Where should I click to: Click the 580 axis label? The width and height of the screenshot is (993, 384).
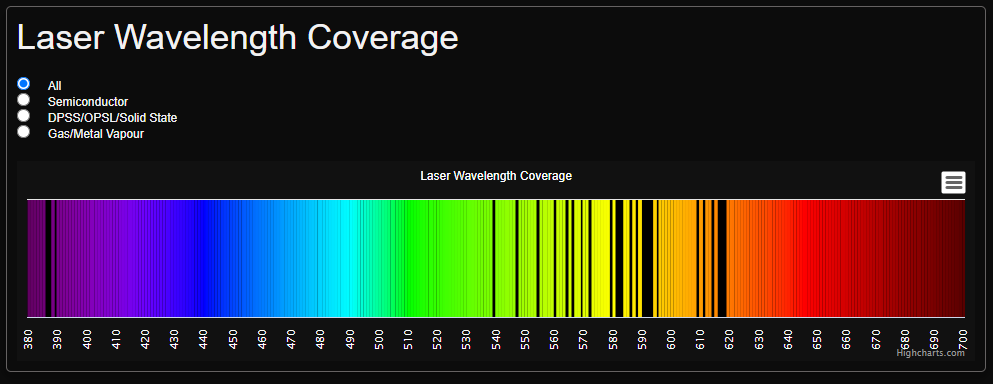click(612, 340)
